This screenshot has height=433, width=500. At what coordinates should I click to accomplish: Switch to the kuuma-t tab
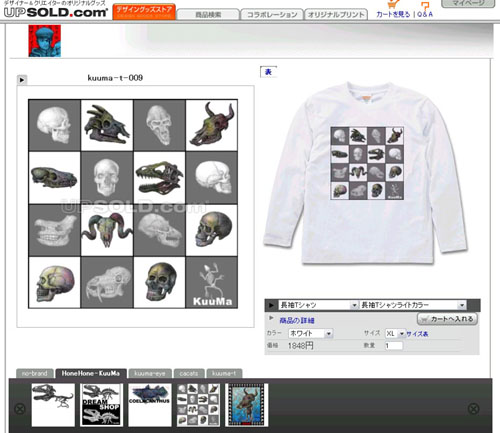point(224,373)
